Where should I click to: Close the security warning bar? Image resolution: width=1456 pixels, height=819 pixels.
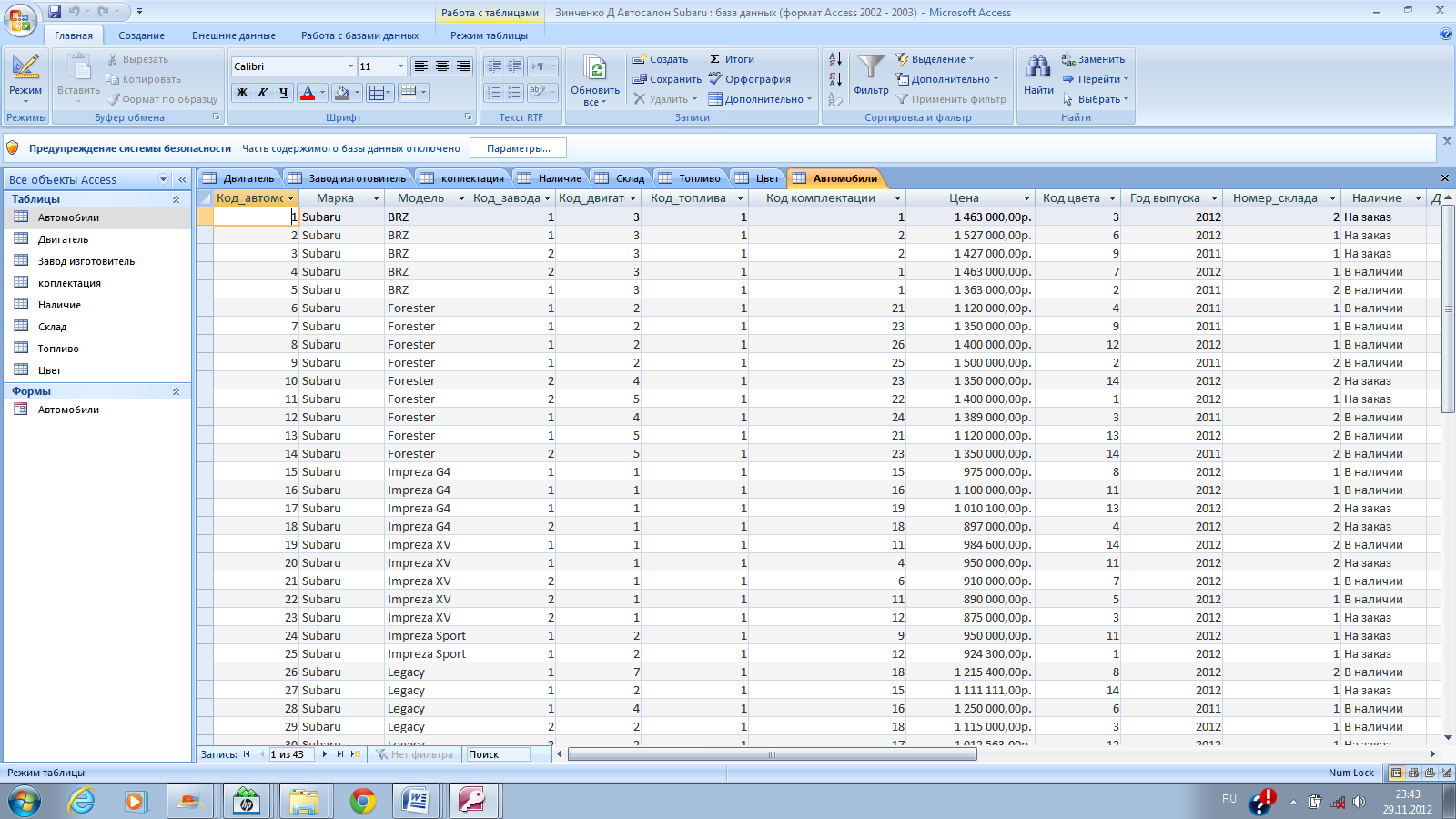[1447, 141]
